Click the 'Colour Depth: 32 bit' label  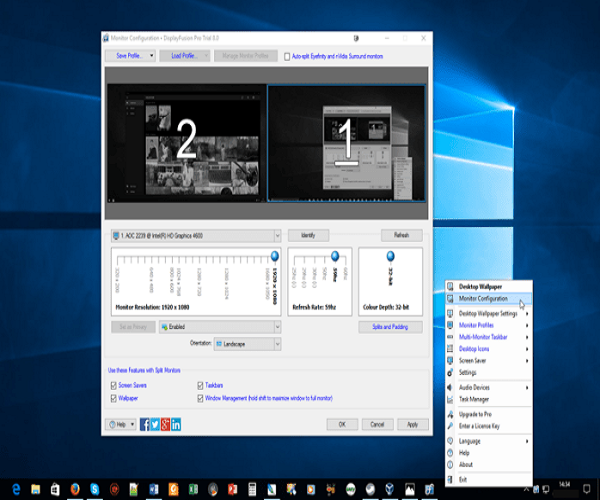[x=386, y=307]
